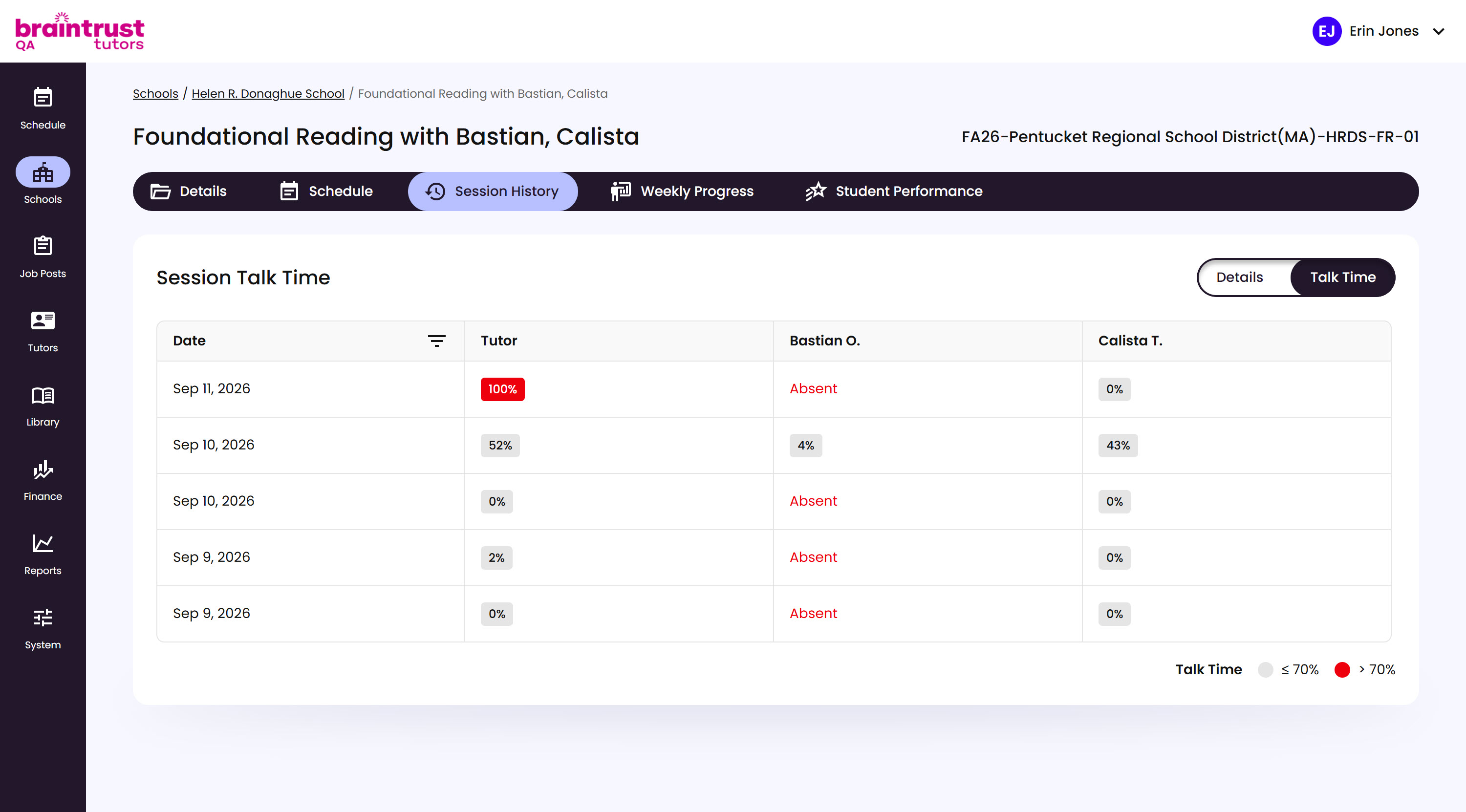Go to the Tutors section

[43, 332]
